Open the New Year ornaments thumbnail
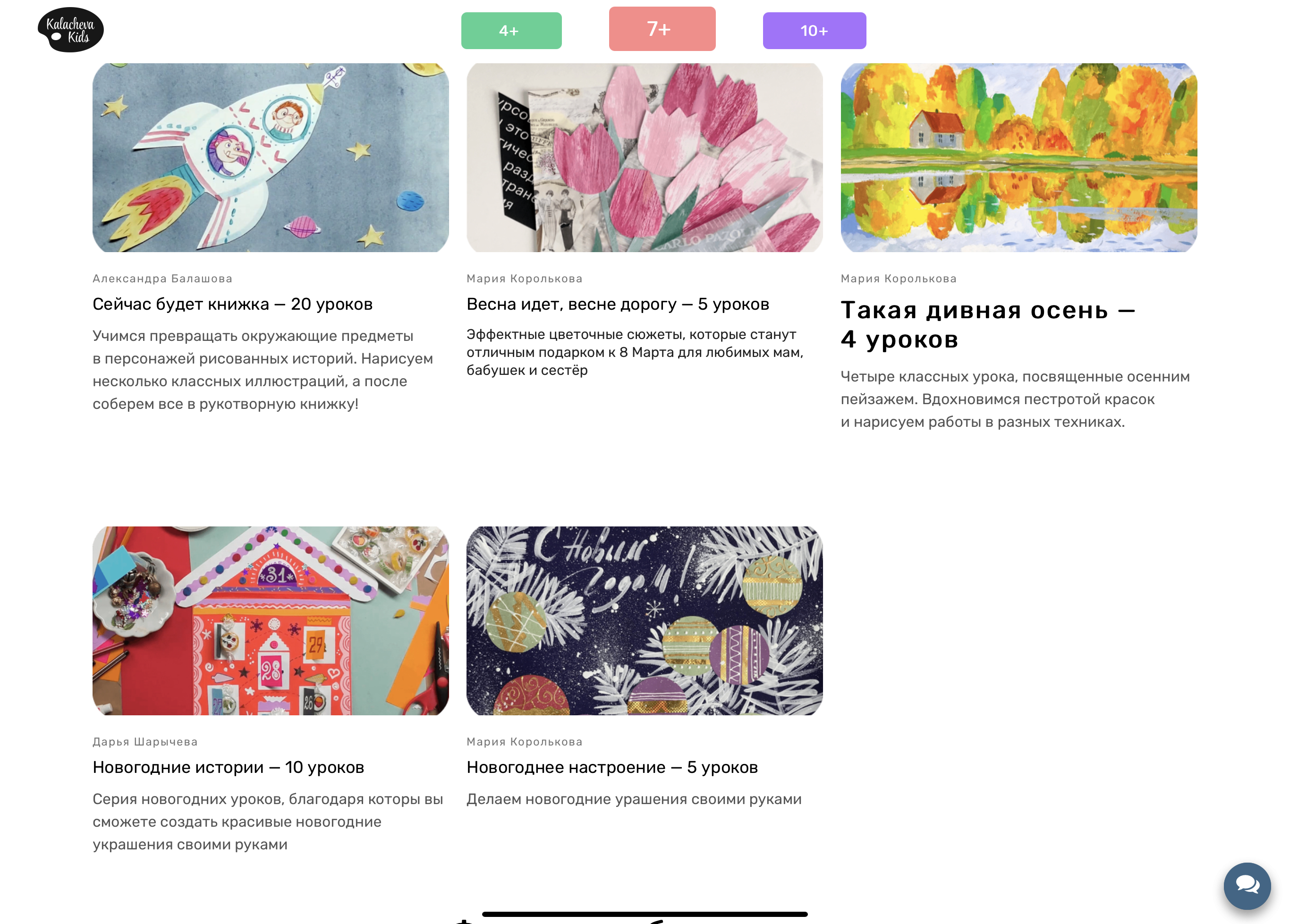The image size is (1290, 924). [644, 620]
